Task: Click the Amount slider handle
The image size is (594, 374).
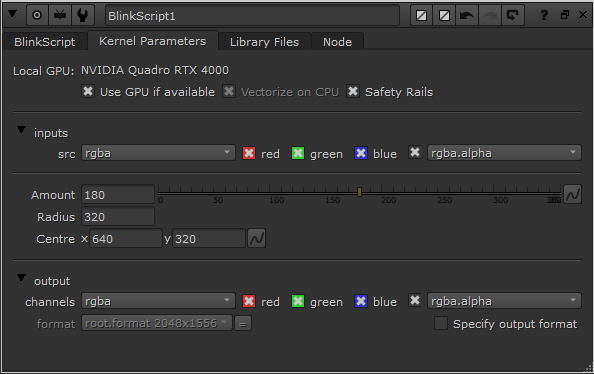Action: 360,192
